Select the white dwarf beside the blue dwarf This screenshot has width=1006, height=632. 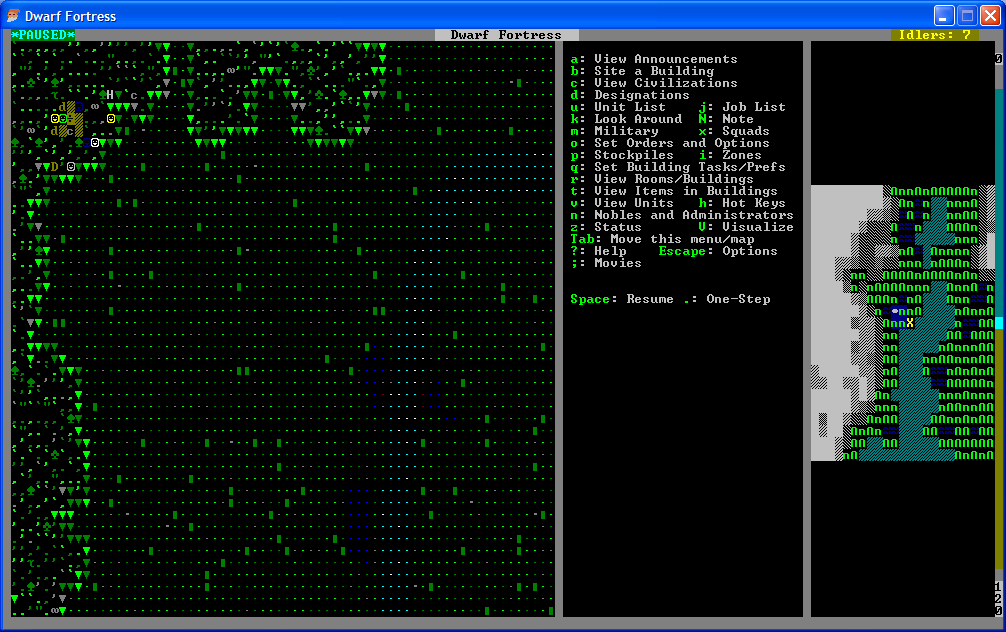coord(95,142)
